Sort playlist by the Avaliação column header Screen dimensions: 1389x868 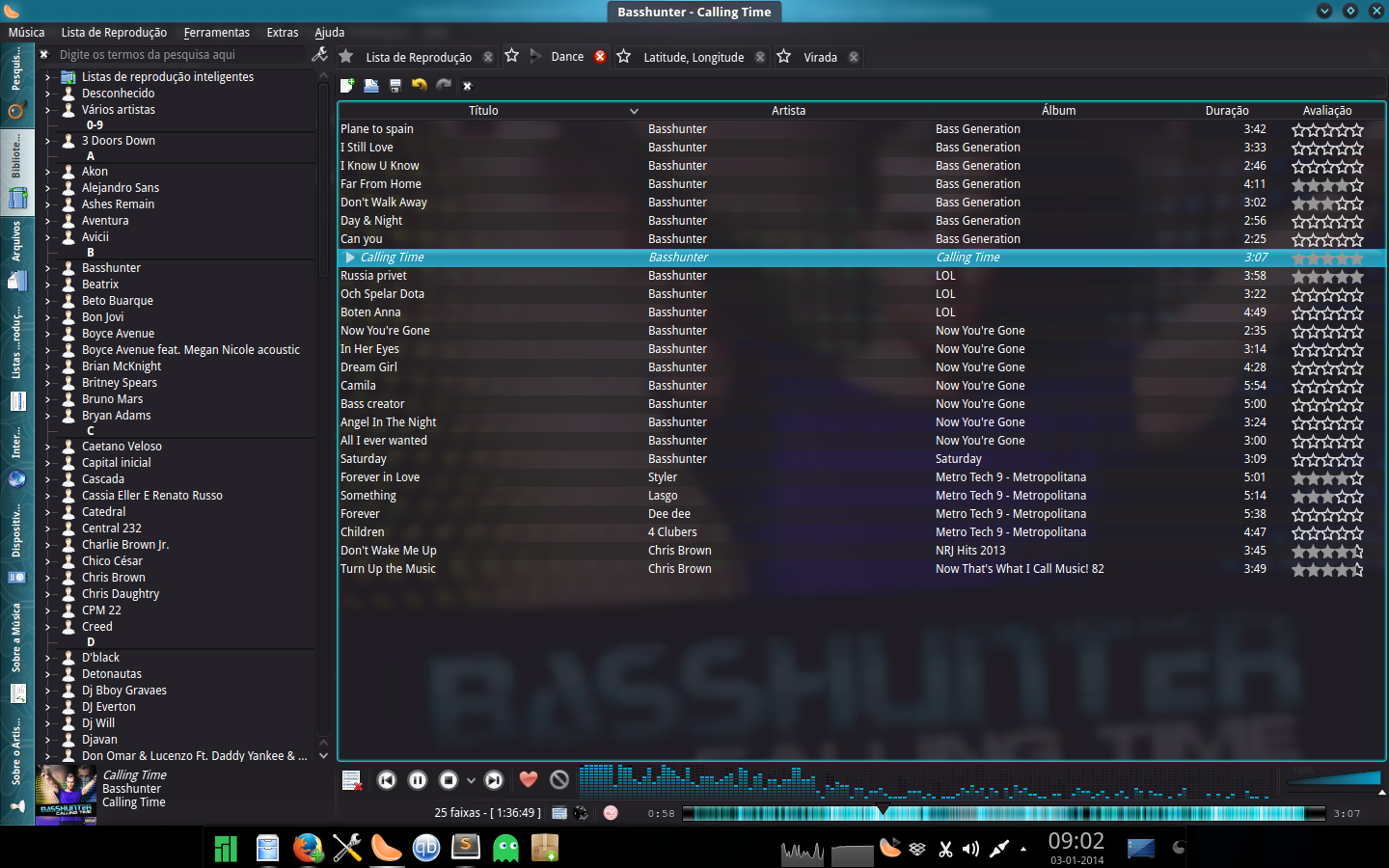point(1327,111)
